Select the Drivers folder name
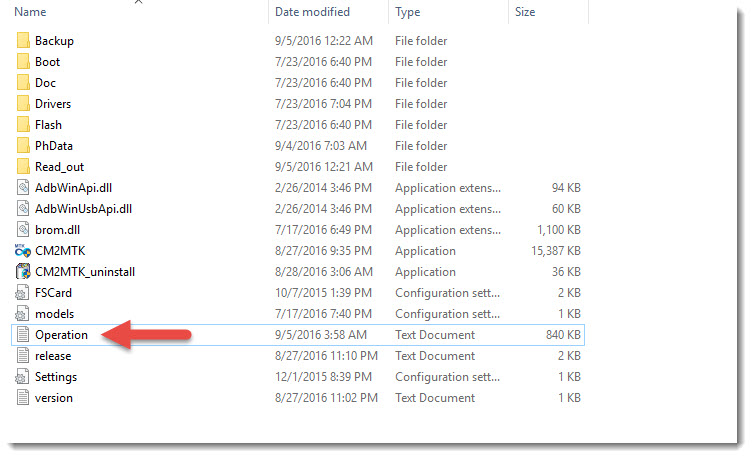752x458 pixels. [53, 104]
